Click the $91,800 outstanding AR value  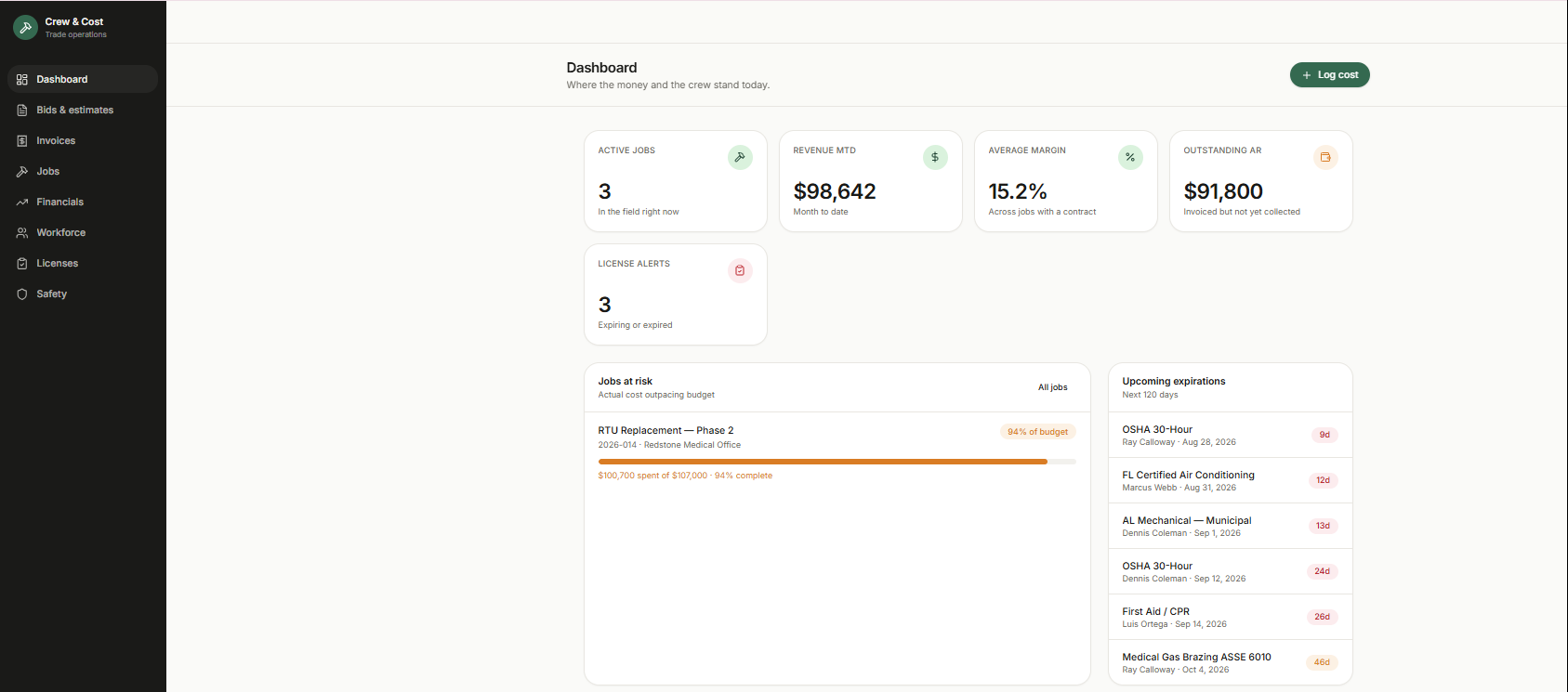[x=1223, y=191]
